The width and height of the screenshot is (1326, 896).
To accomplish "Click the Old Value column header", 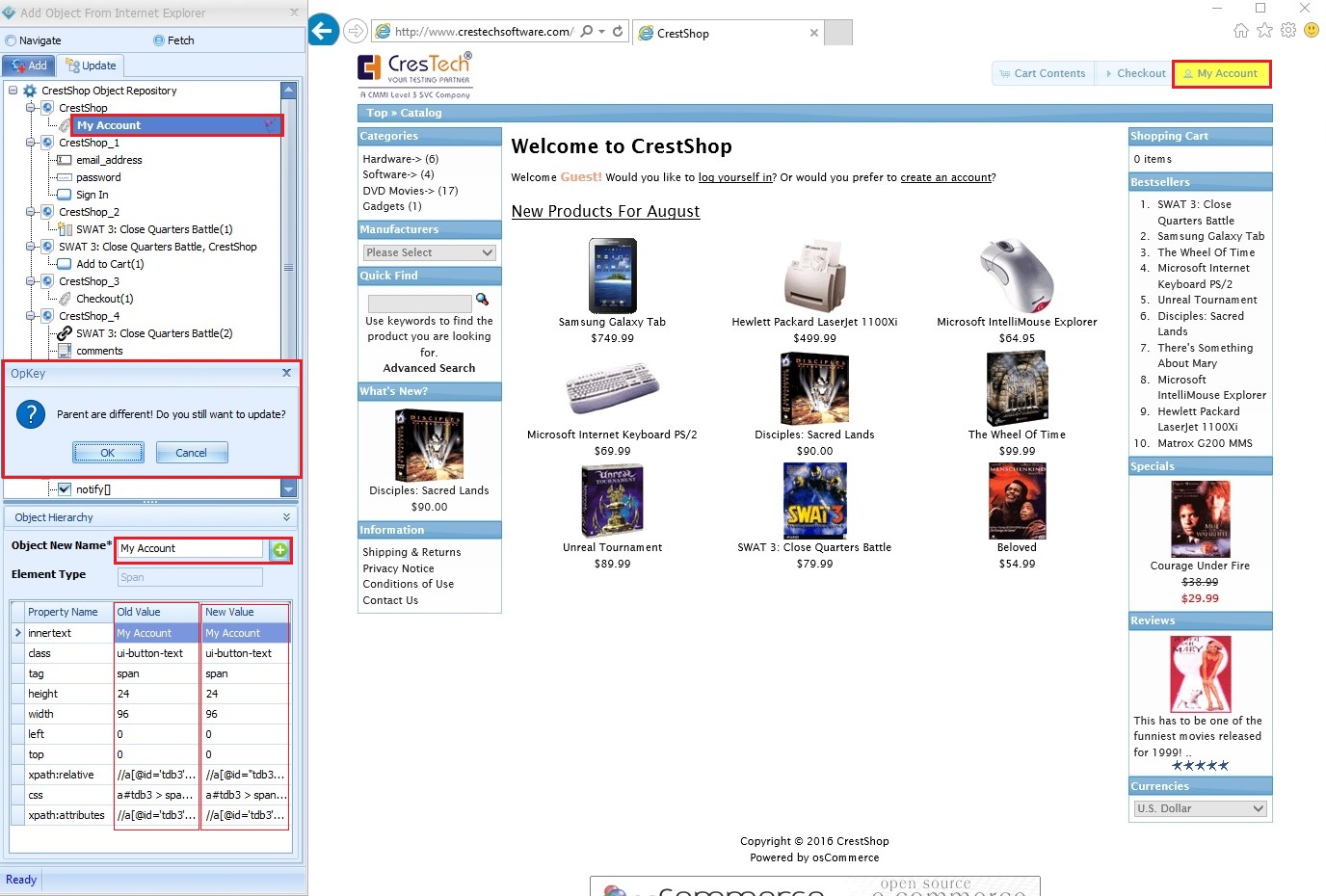I will (156, 612).
